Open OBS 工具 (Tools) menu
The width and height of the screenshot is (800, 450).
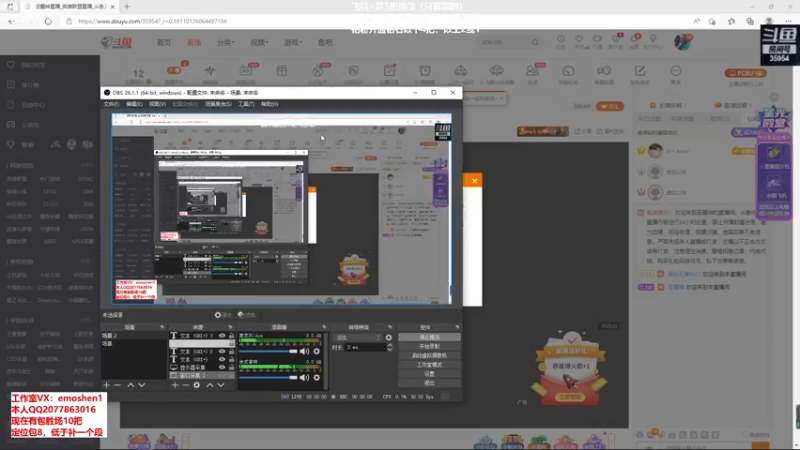point(246,104)
